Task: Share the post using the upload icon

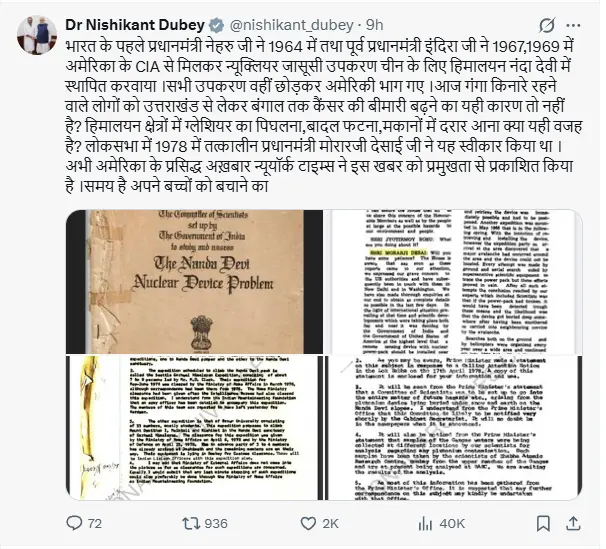Action: (573, 524)
